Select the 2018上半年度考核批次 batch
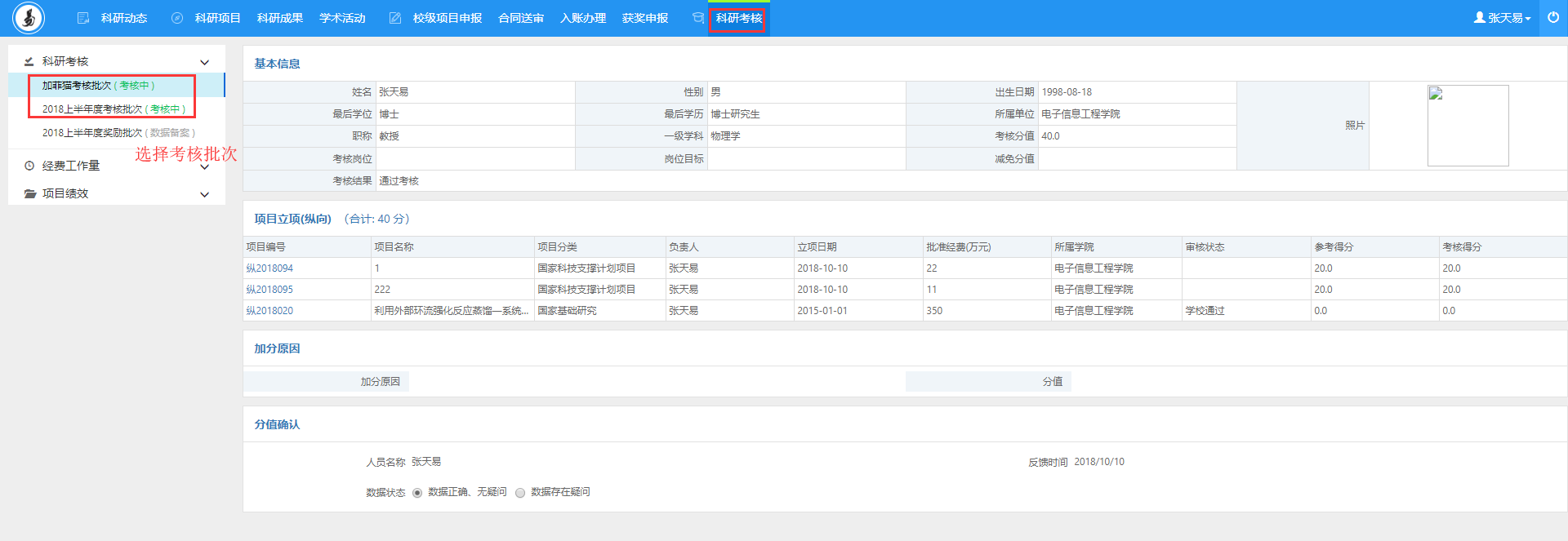 coord(114,109)
